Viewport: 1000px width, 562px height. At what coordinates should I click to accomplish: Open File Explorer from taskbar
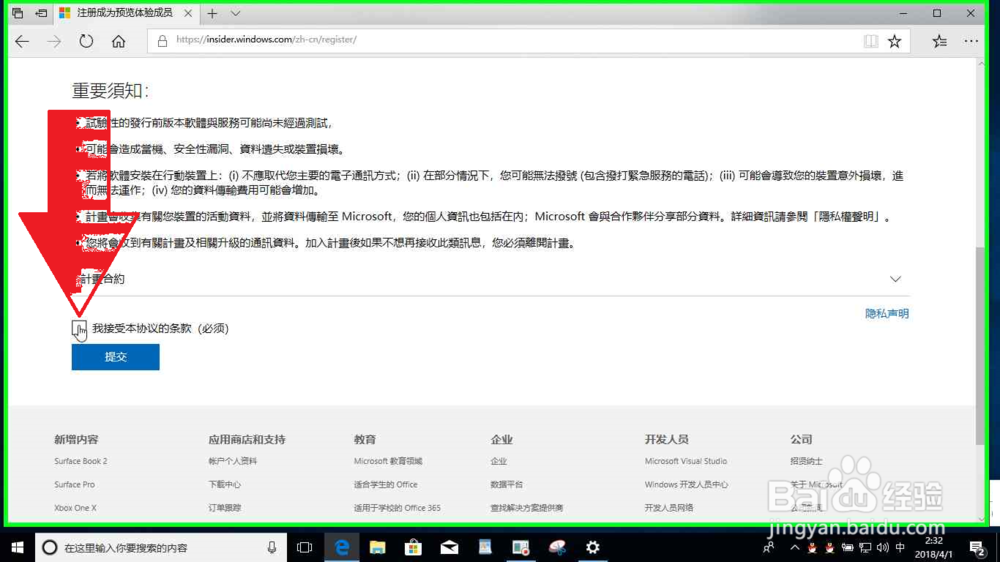378,547
